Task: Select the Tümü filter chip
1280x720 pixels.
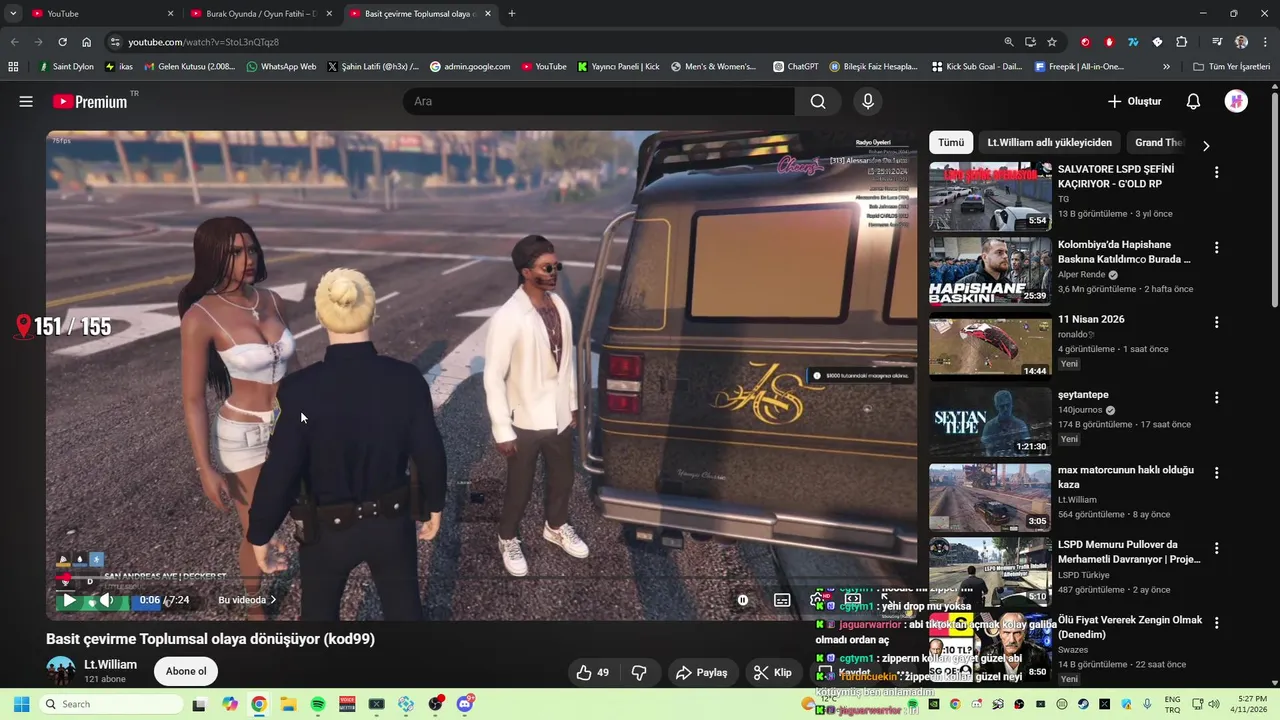Action: [951, 142]
